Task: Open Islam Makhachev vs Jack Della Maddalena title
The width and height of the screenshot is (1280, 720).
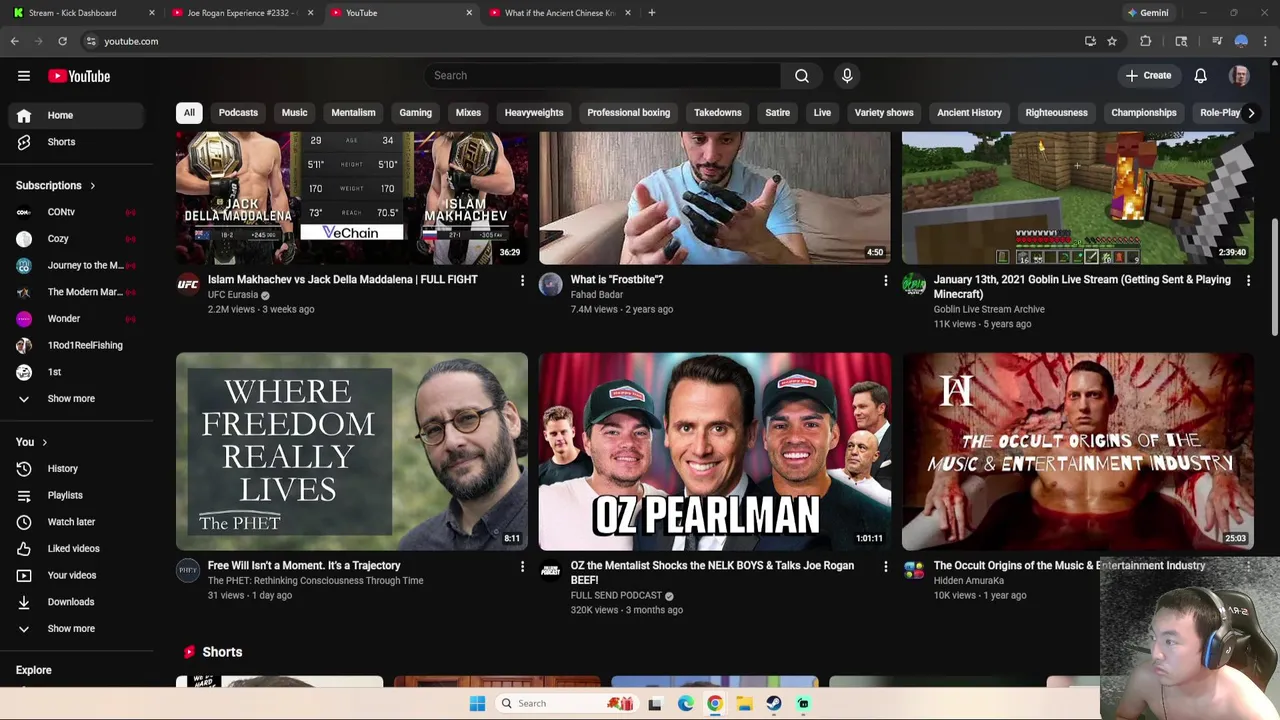Action: [x=343, y=280]
